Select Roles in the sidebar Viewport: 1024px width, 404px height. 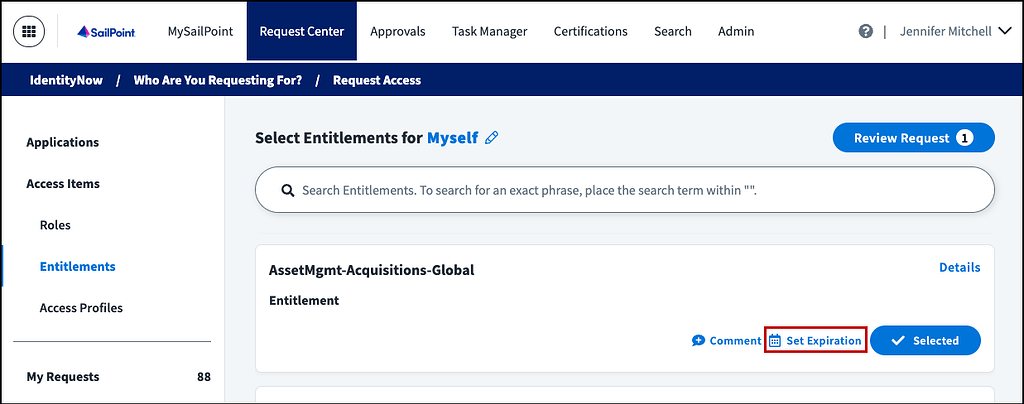click(55, 225)
